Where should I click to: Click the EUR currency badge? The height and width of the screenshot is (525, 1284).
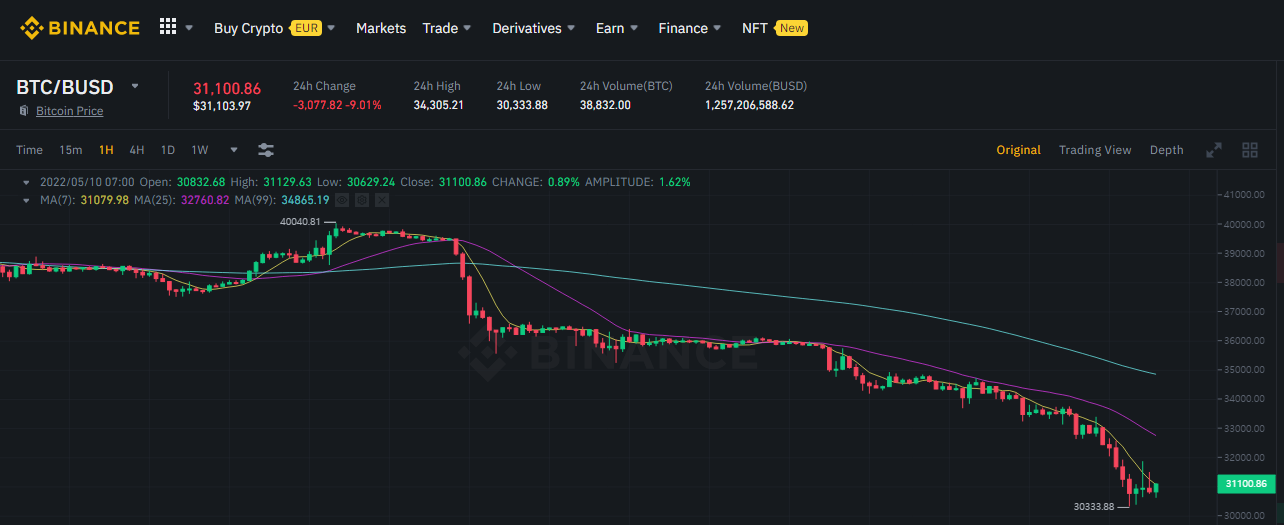click(306, 28)
